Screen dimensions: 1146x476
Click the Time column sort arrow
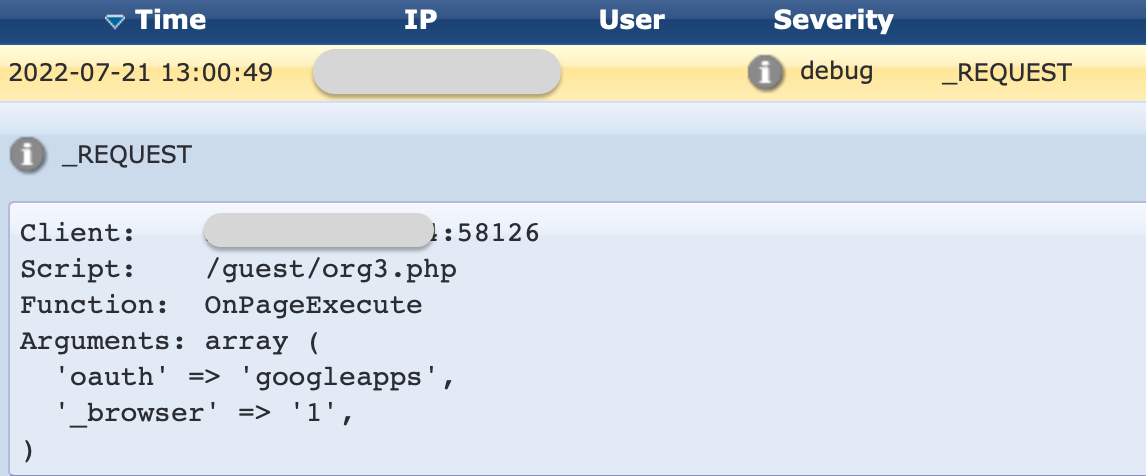pyautogui.click(x=115, y=22)
